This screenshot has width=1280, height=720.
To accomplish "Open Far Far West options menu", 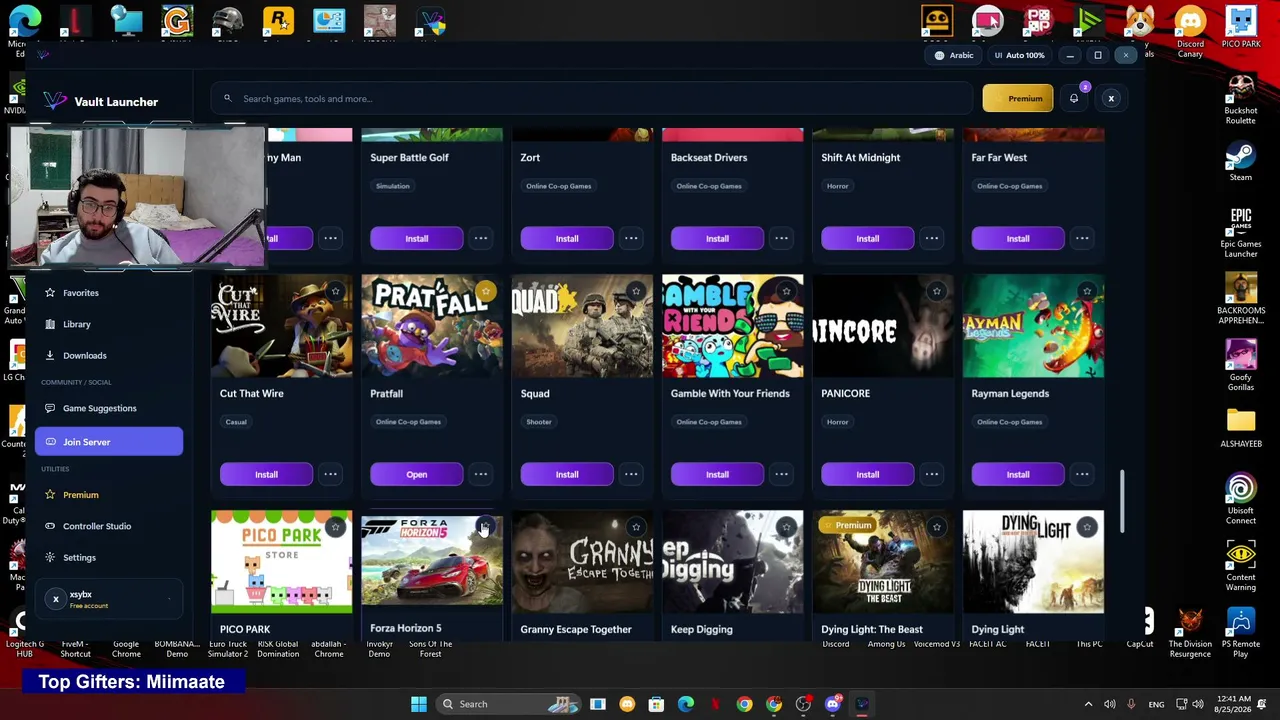I will coord(1082,238).
